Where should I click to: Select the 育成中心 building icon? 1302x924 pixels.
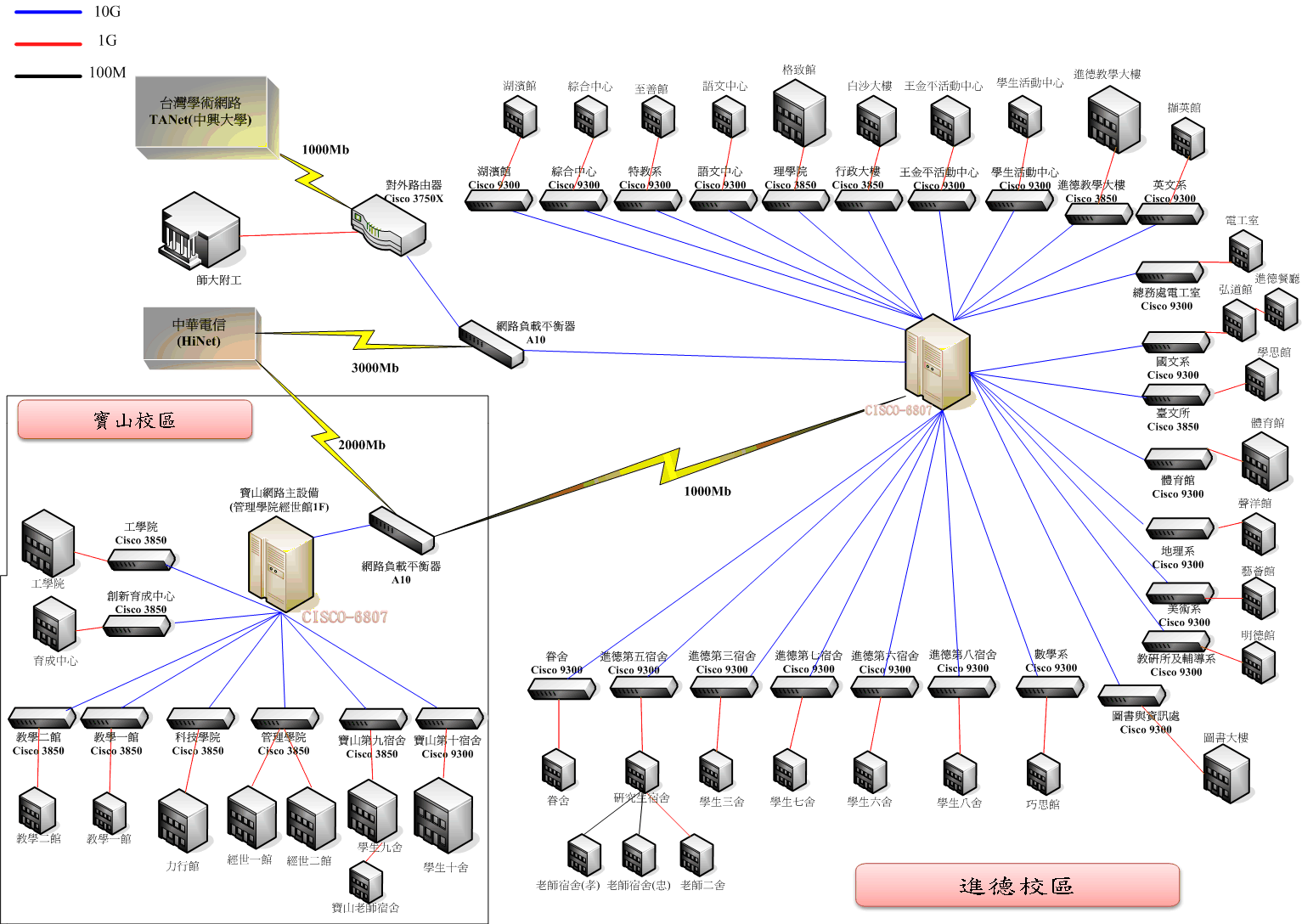tap(54, 624)
